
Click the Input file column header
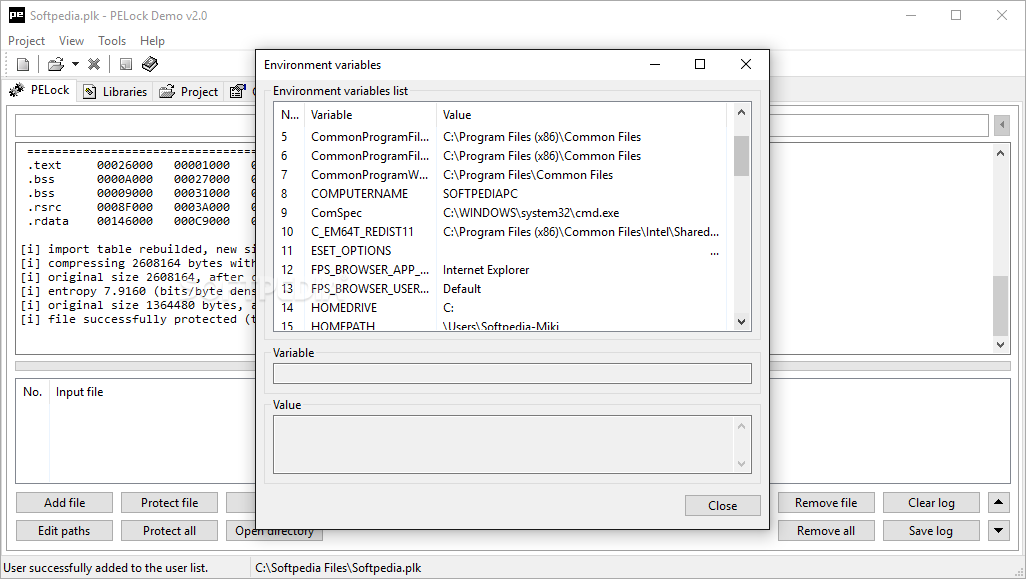(x=79, y=392)
